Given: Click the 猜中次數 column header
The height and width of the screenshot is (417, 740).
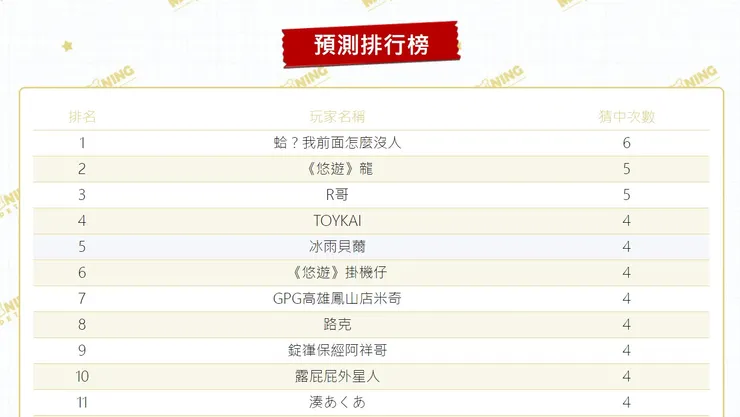Looking at the screenshot, I should pyautogui.click(x=626, y=117).
